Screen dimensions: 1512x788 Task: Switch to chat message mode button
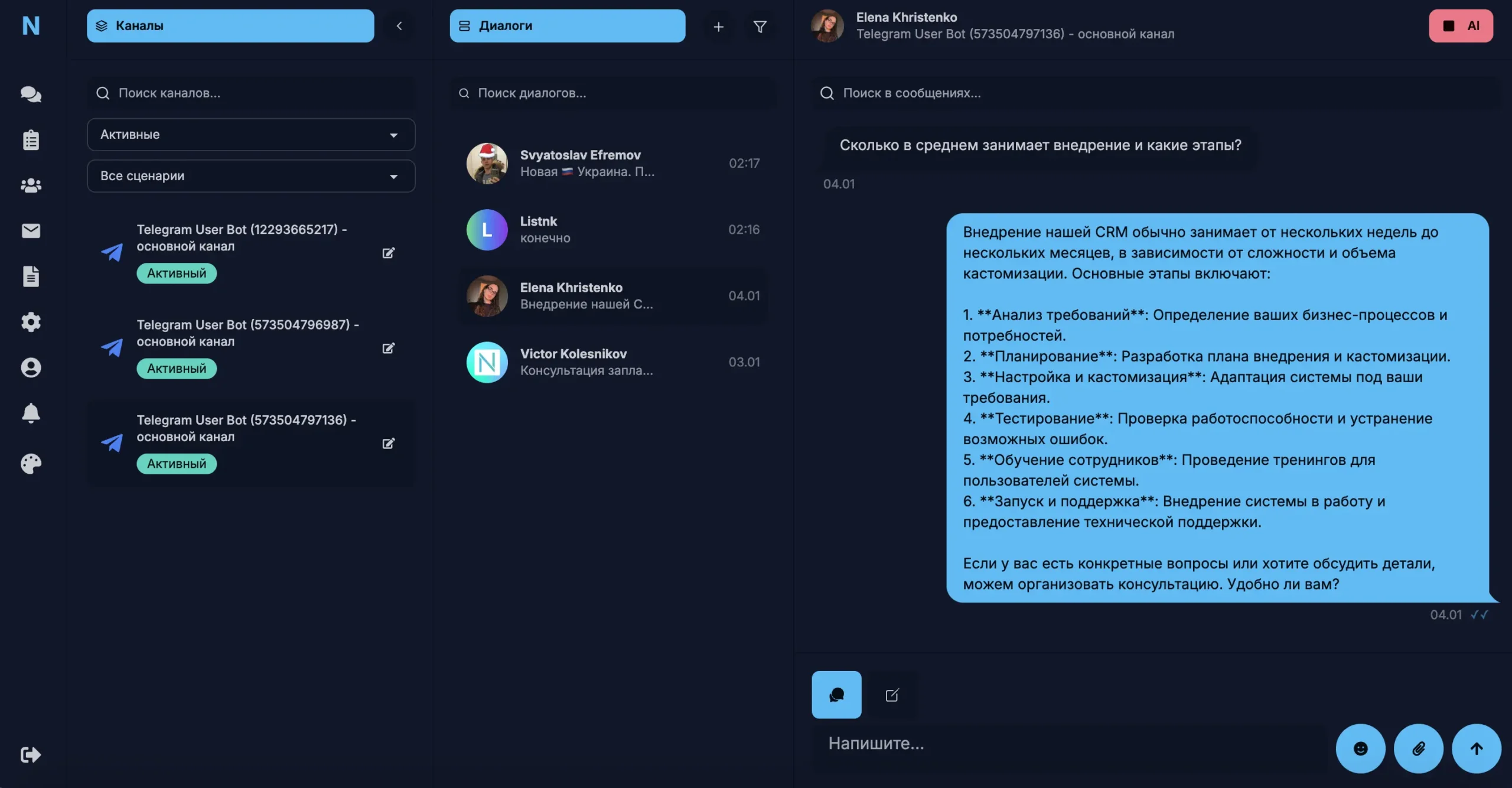point(836,695)
